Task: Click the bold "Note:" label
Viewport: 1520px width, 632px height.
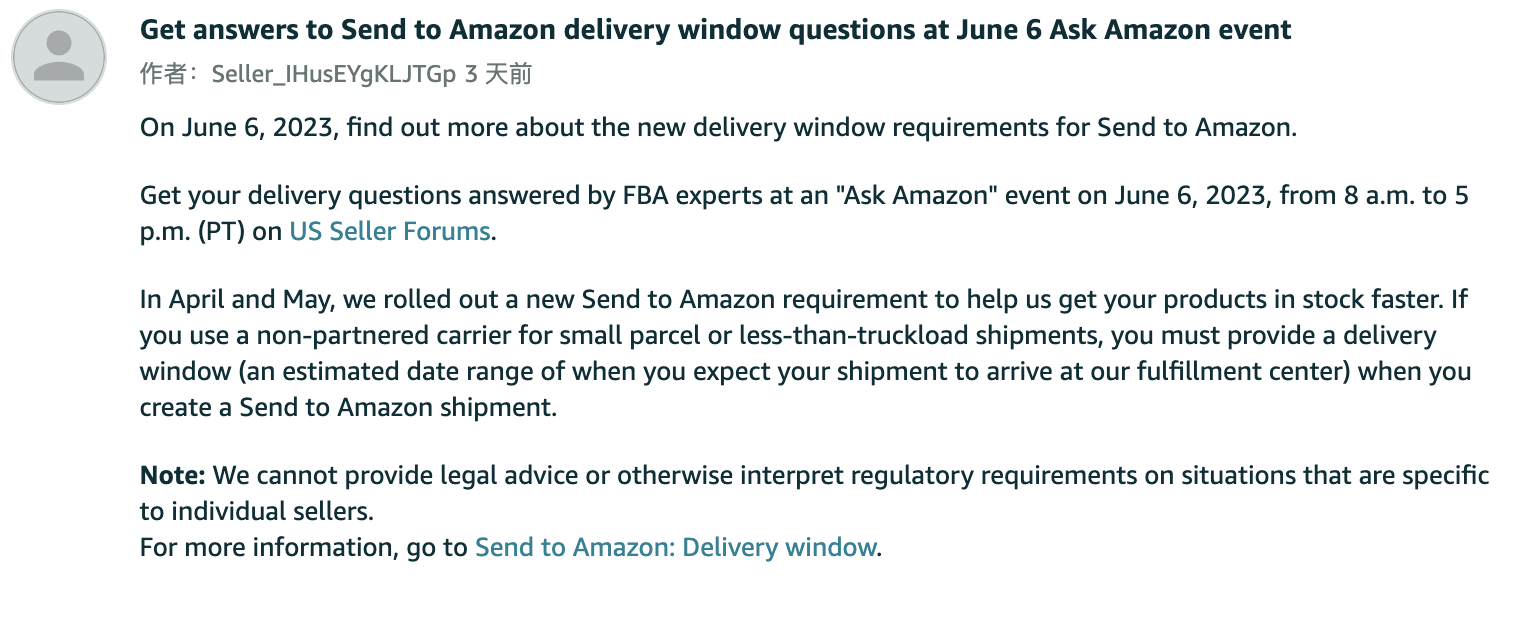Action: coord(173,475)
